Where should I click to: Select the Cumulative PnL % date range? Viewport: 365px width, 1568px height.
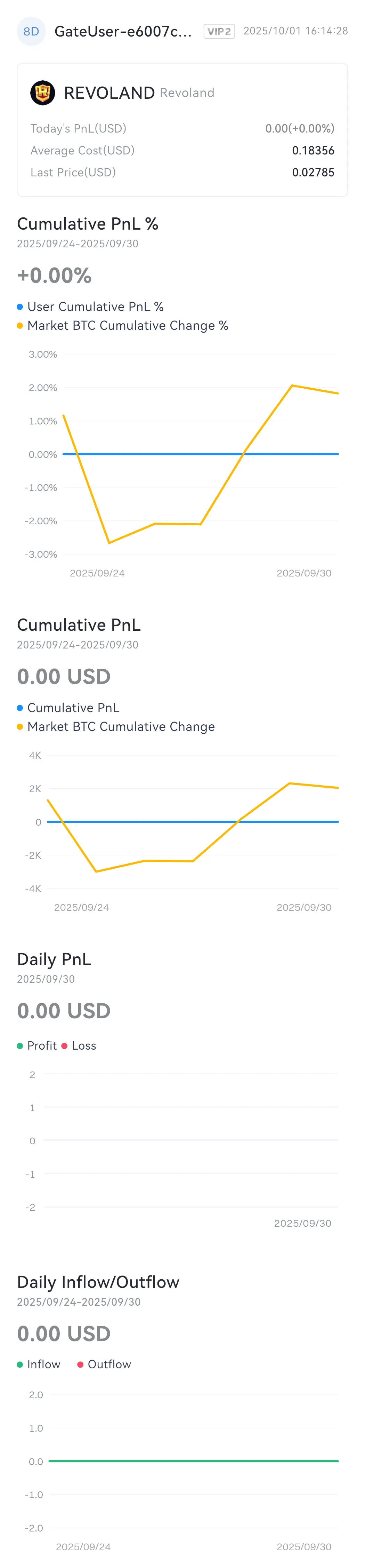click(x=78, y=244)
